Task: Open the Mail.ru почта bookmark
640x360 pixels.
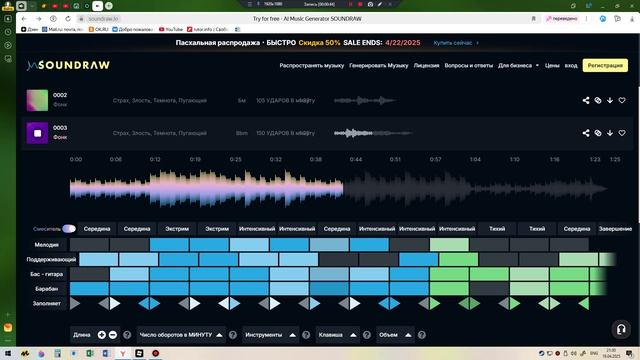Action: tap(63, 29)
